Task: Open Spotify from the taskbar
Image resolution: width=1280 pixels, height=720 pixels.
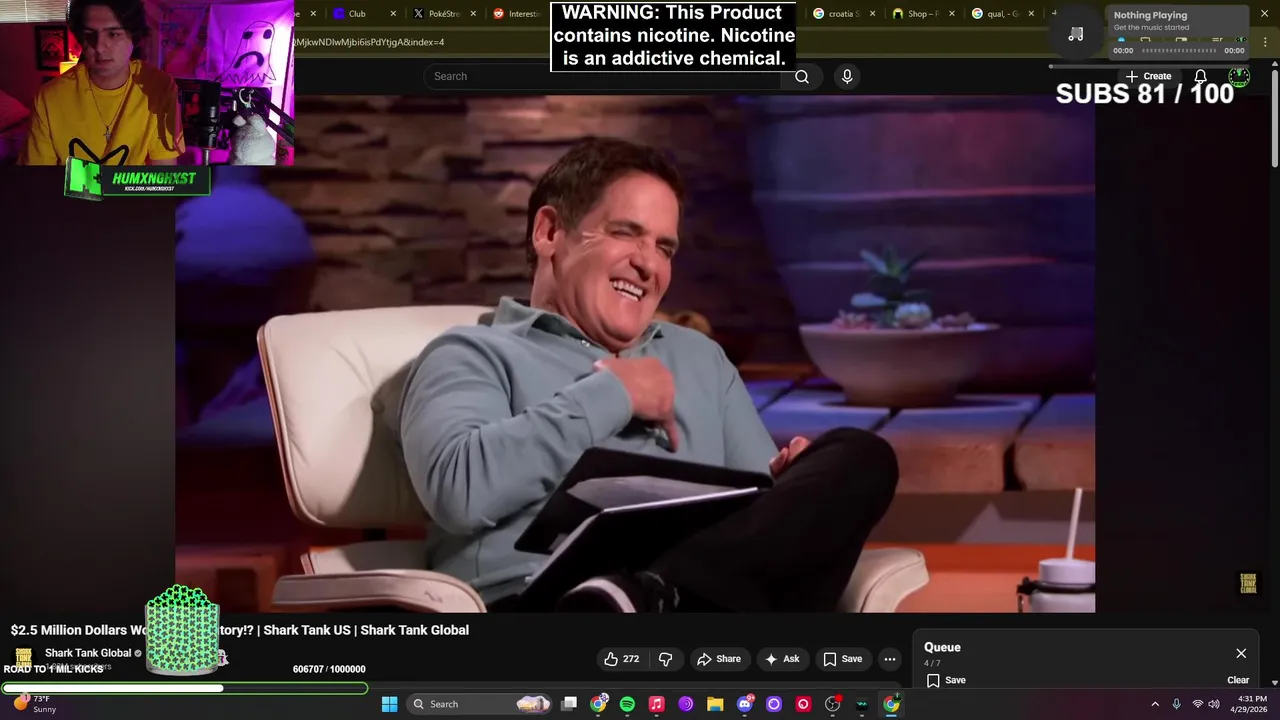Action: 627,704
